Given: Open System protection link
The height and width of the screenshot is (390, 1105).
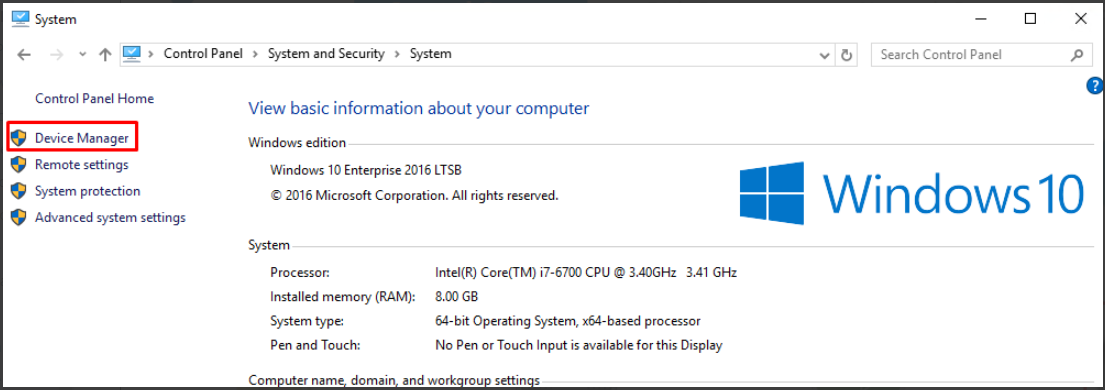Looking at the screenshot, I should click(87, 191).
